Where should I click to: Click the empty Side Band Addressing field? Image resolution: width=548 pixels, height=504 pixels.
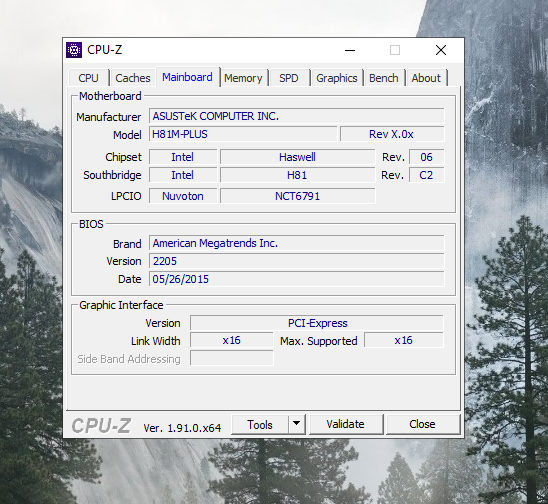click(231, 358)
